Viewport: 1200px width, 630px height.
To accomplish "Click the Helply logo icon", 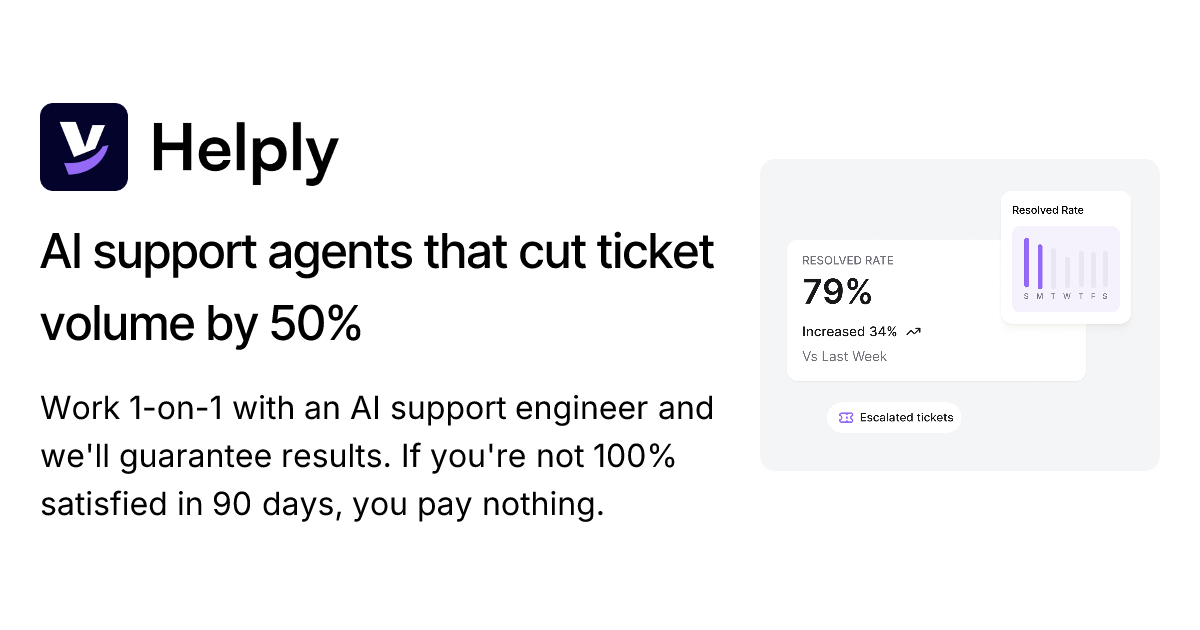I will [84, 147].
